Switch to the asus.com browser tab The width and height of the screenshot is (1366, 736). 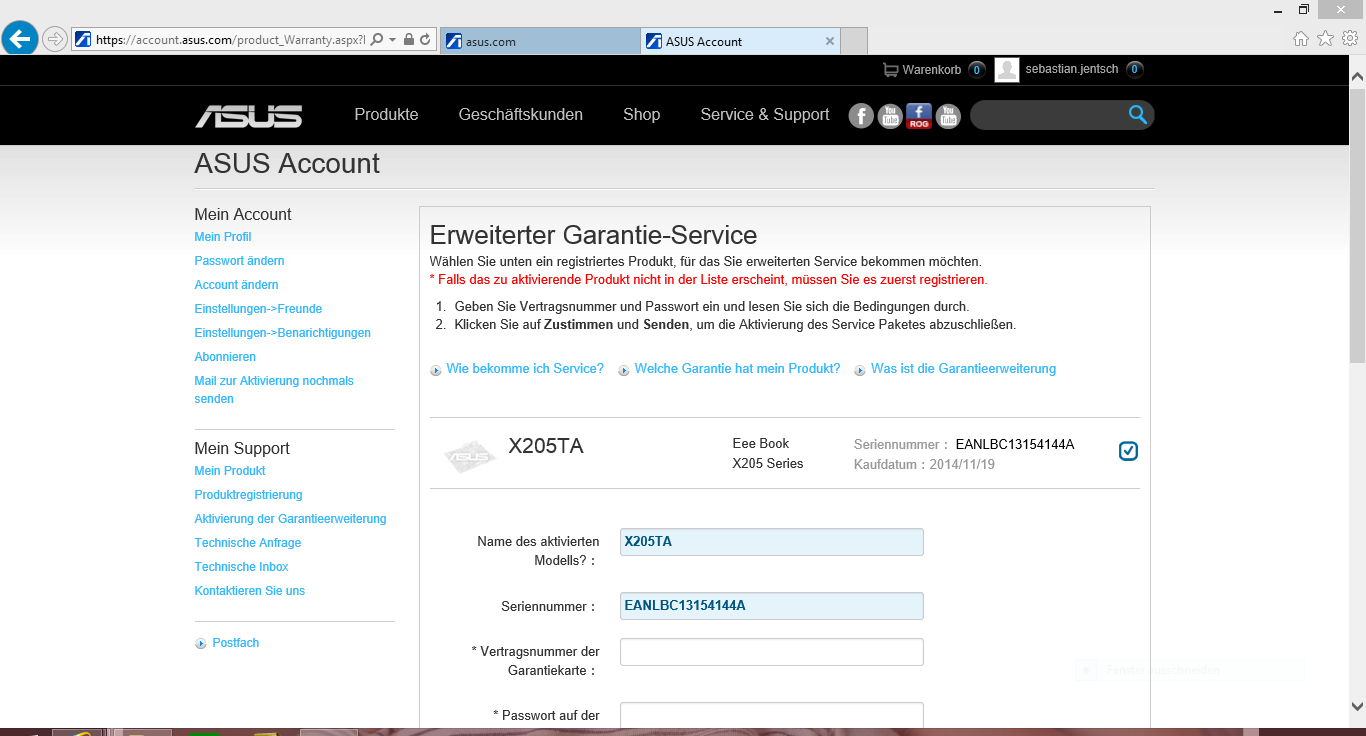click(539, 41)
